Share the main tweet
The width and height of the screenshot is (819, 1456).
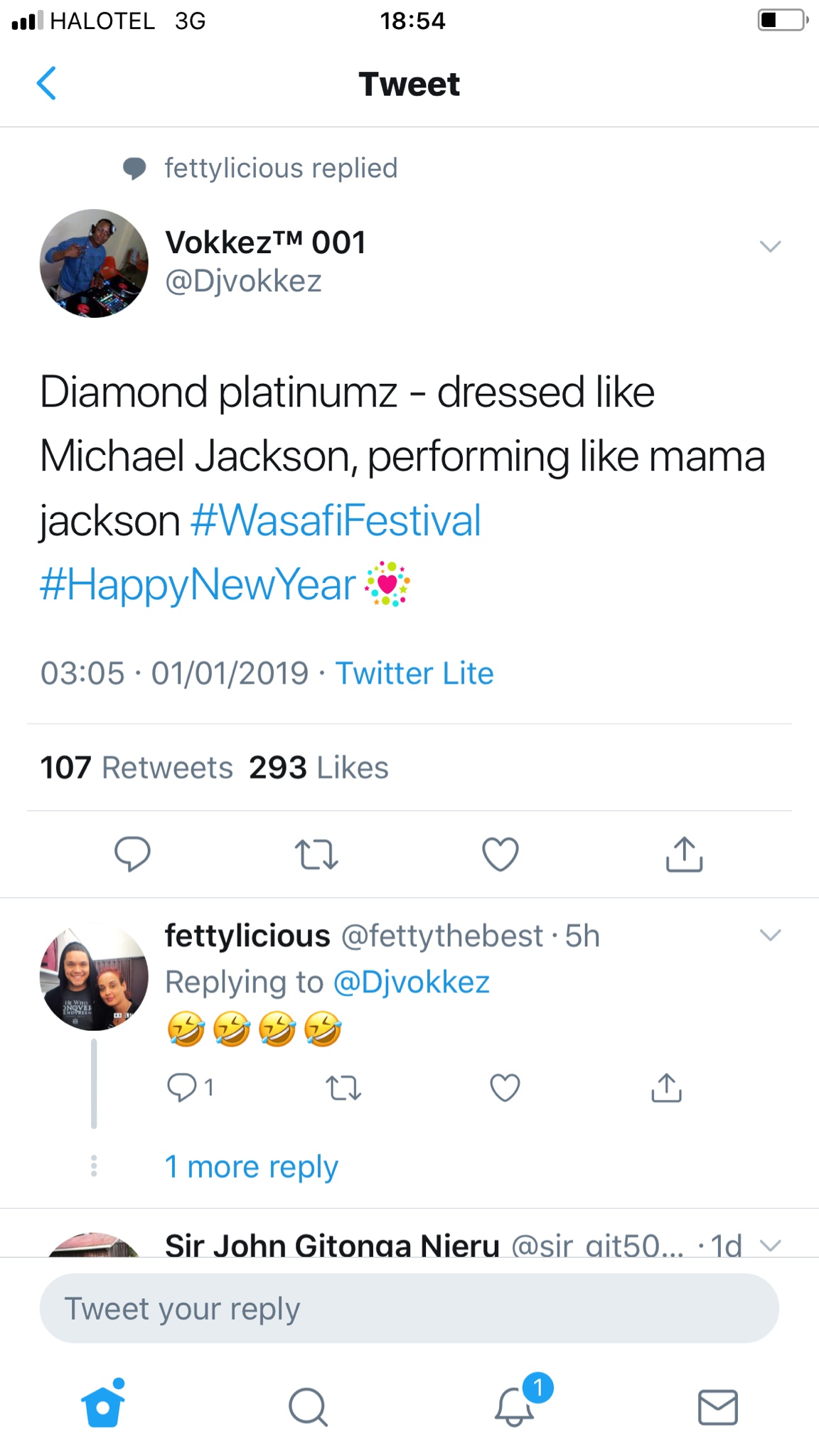tap(684, 854)
